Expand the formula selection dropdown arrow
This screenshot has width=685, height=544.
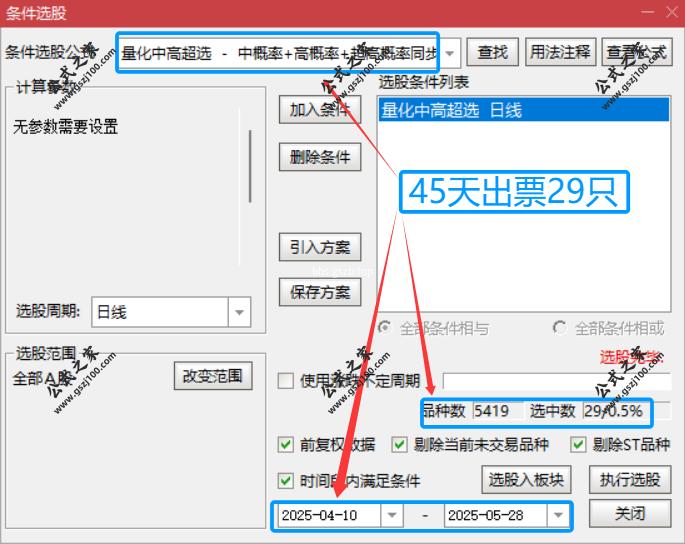pos(450,53)
